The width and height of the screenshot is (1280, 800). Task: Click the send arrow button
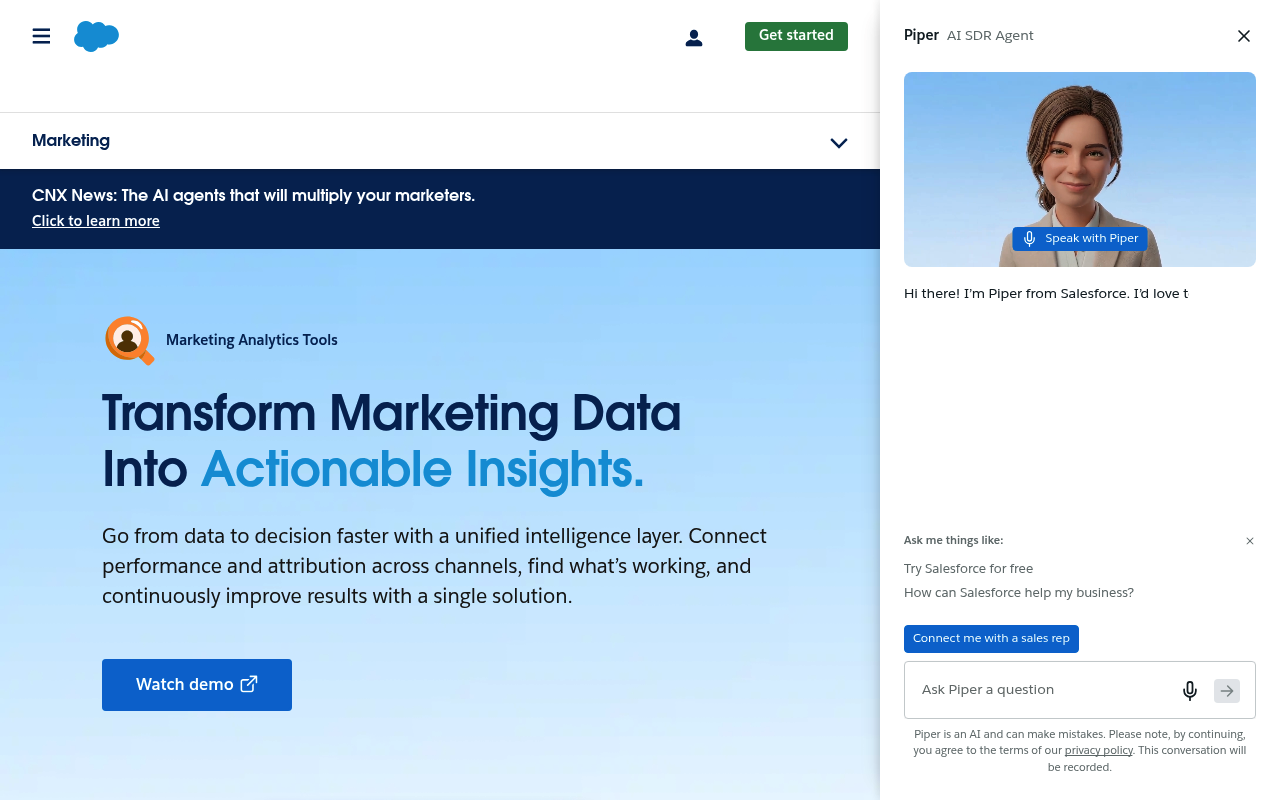[1227, 690]
